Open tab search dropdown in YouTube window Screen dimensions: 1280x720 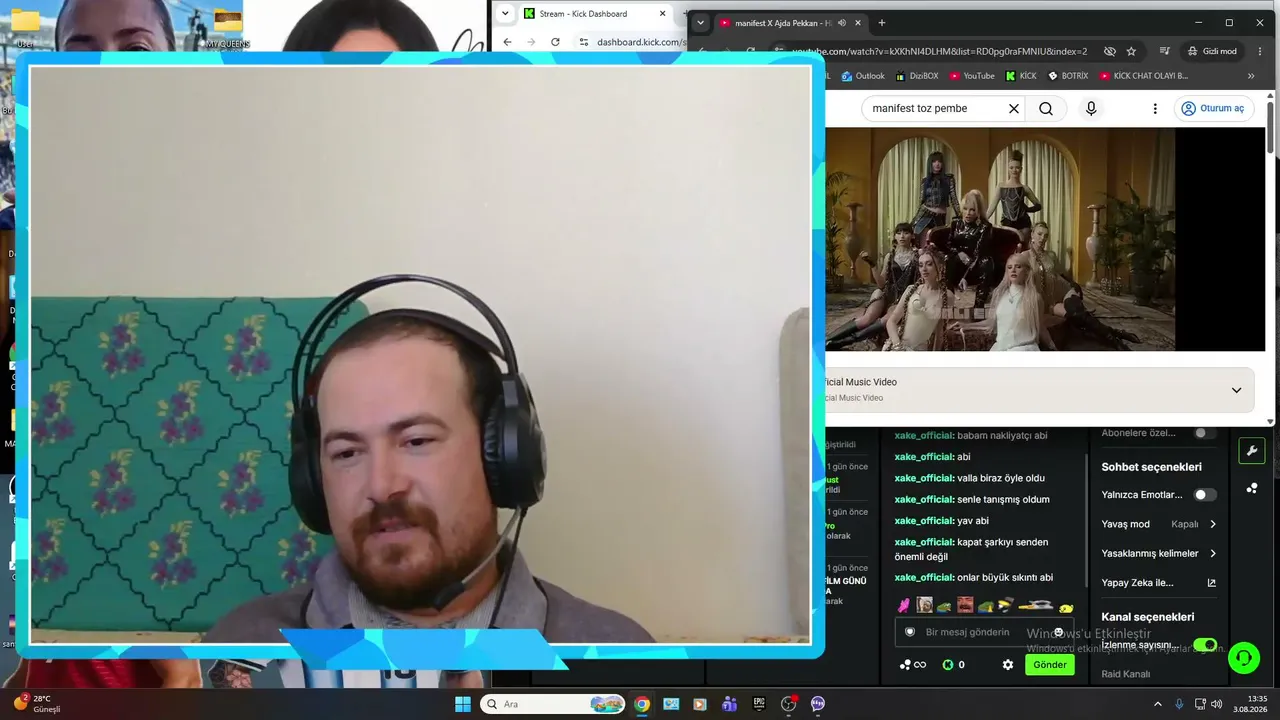pos(701,22)
